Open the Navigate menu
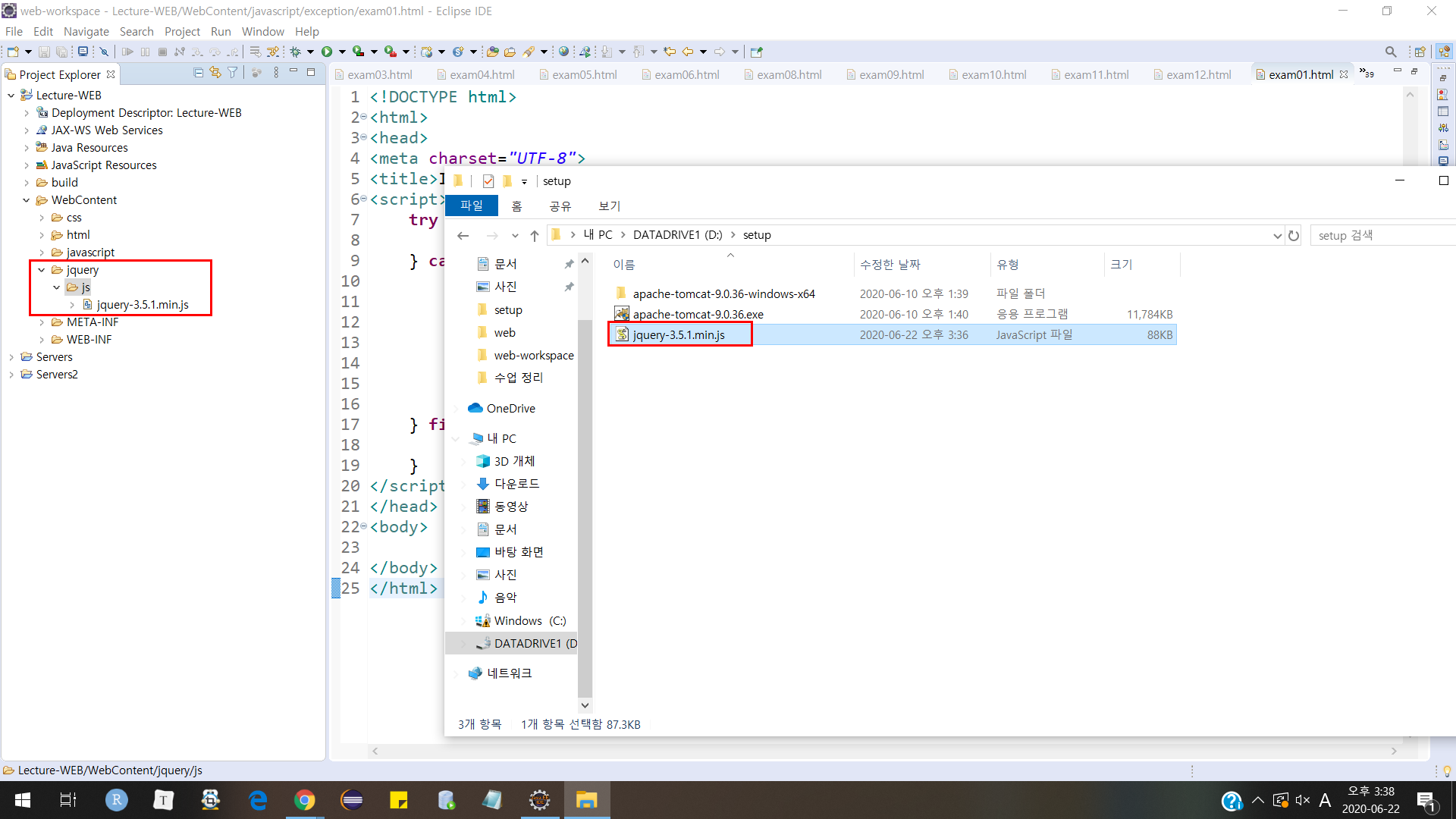 [86, 31]
